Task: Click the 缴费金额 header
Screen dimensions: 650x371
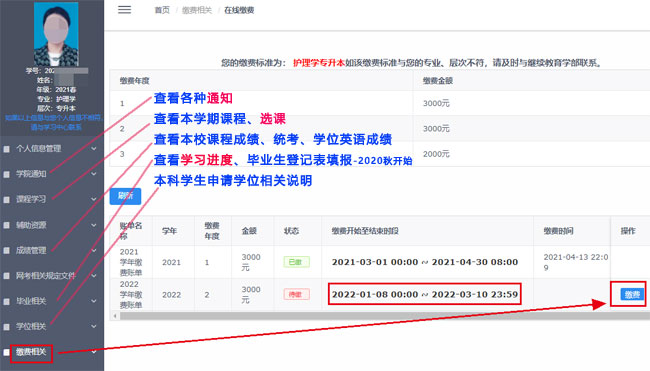Action: (438, 81)
